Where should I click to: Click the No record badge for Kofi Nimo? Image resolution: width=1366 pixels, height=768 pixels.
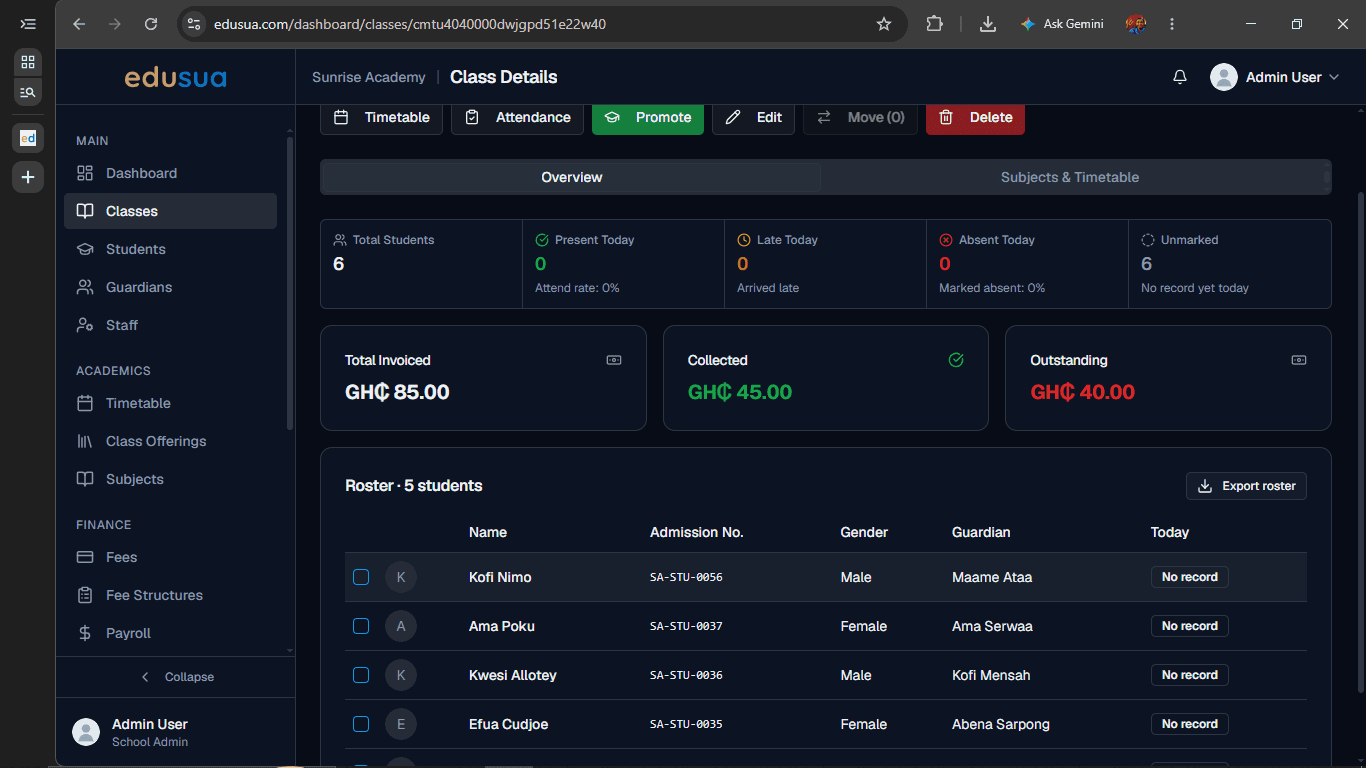[1190, 577]
